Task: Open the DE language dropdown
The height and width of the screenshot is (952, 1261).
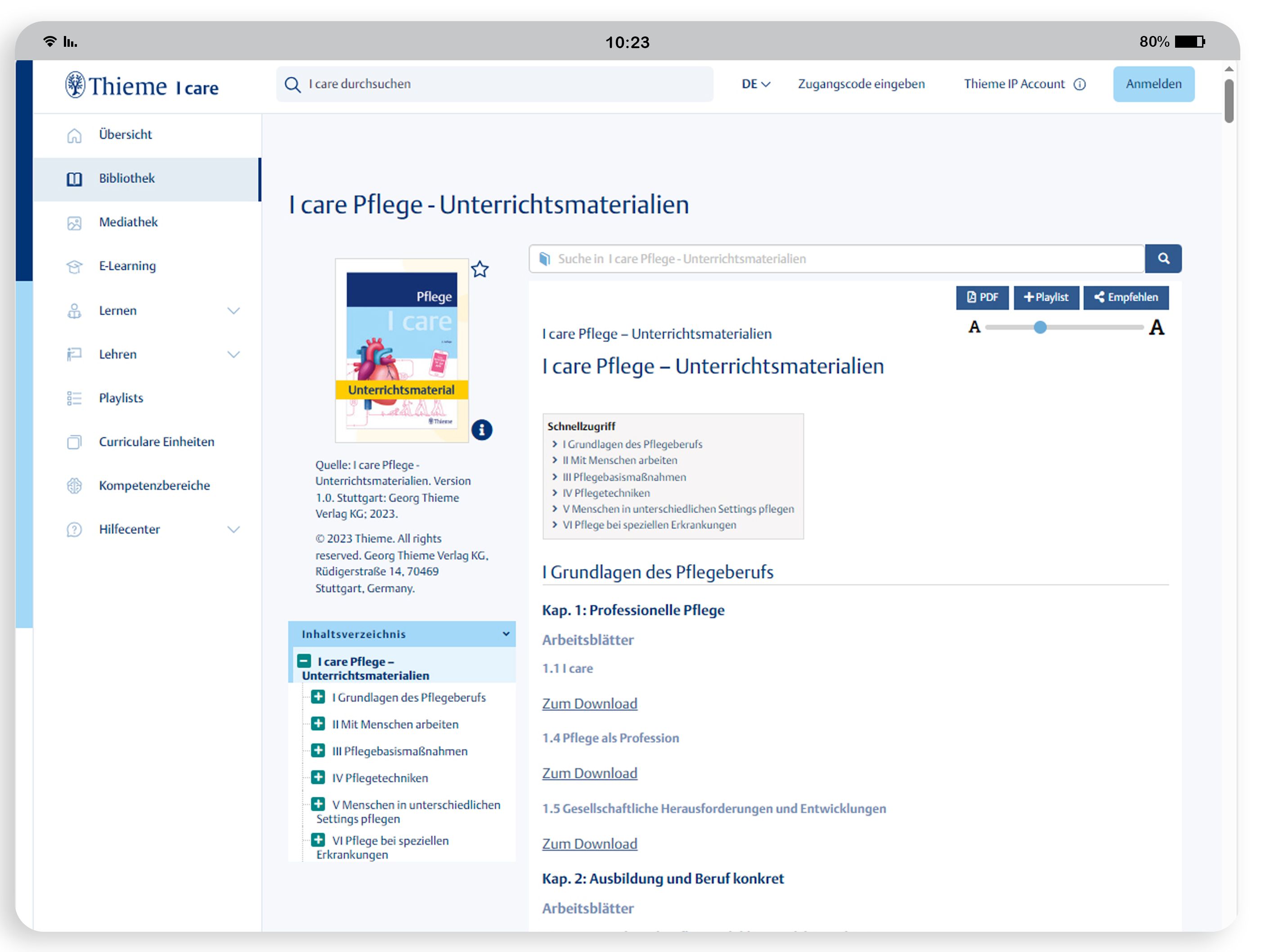Action: pyautogui.click(x=755, y=85)
